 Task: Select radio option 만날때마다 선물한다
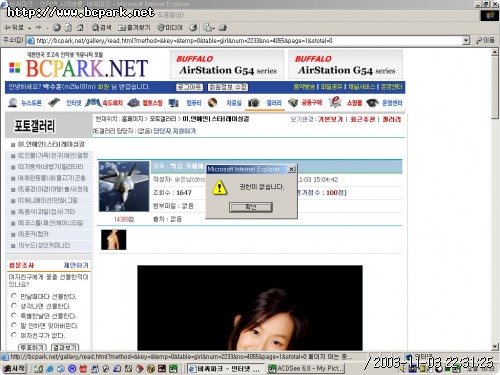pyautogui.click(x=14, y=296)
